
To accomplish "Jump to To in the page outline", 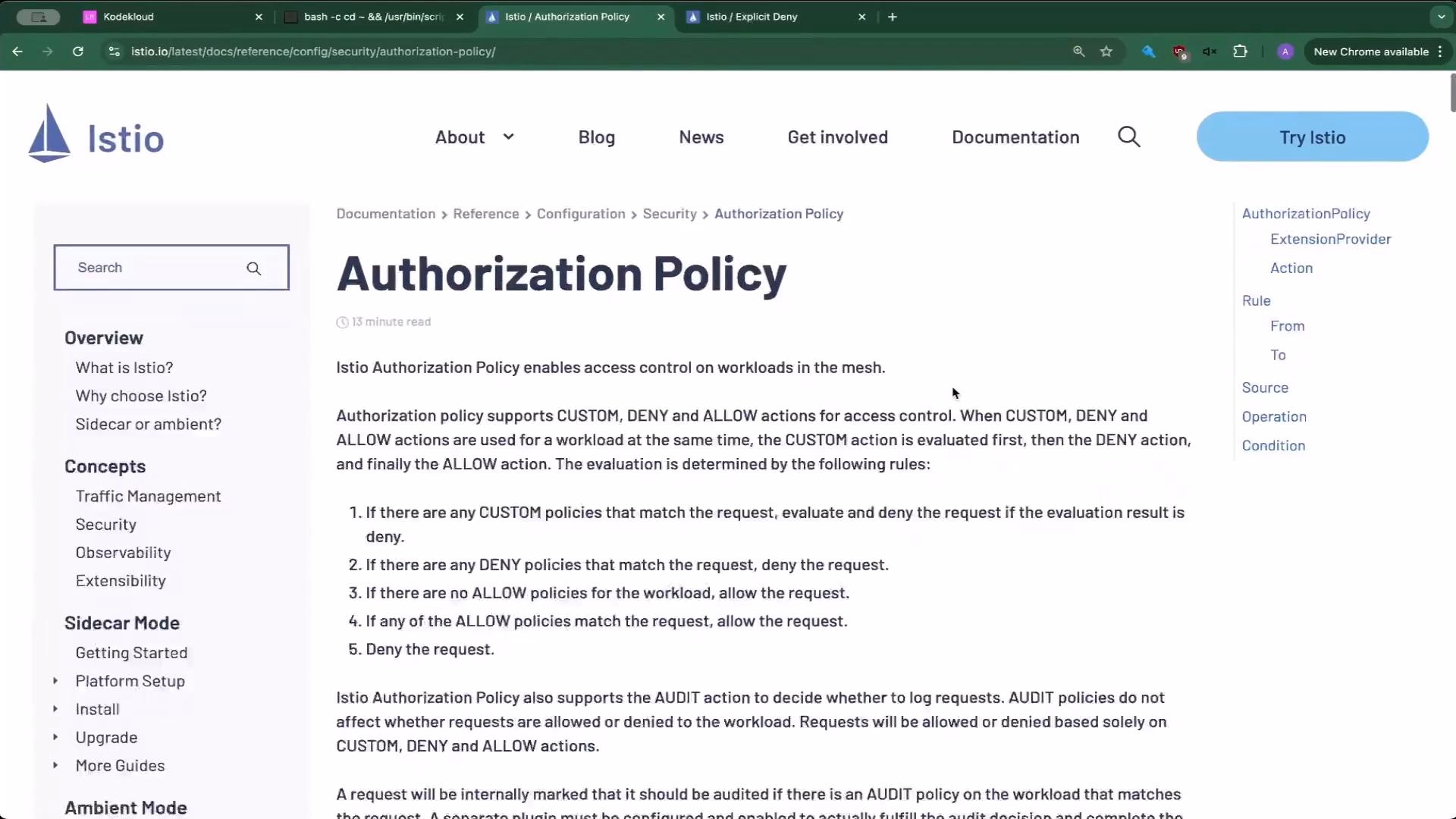I will pos(1278,355).
